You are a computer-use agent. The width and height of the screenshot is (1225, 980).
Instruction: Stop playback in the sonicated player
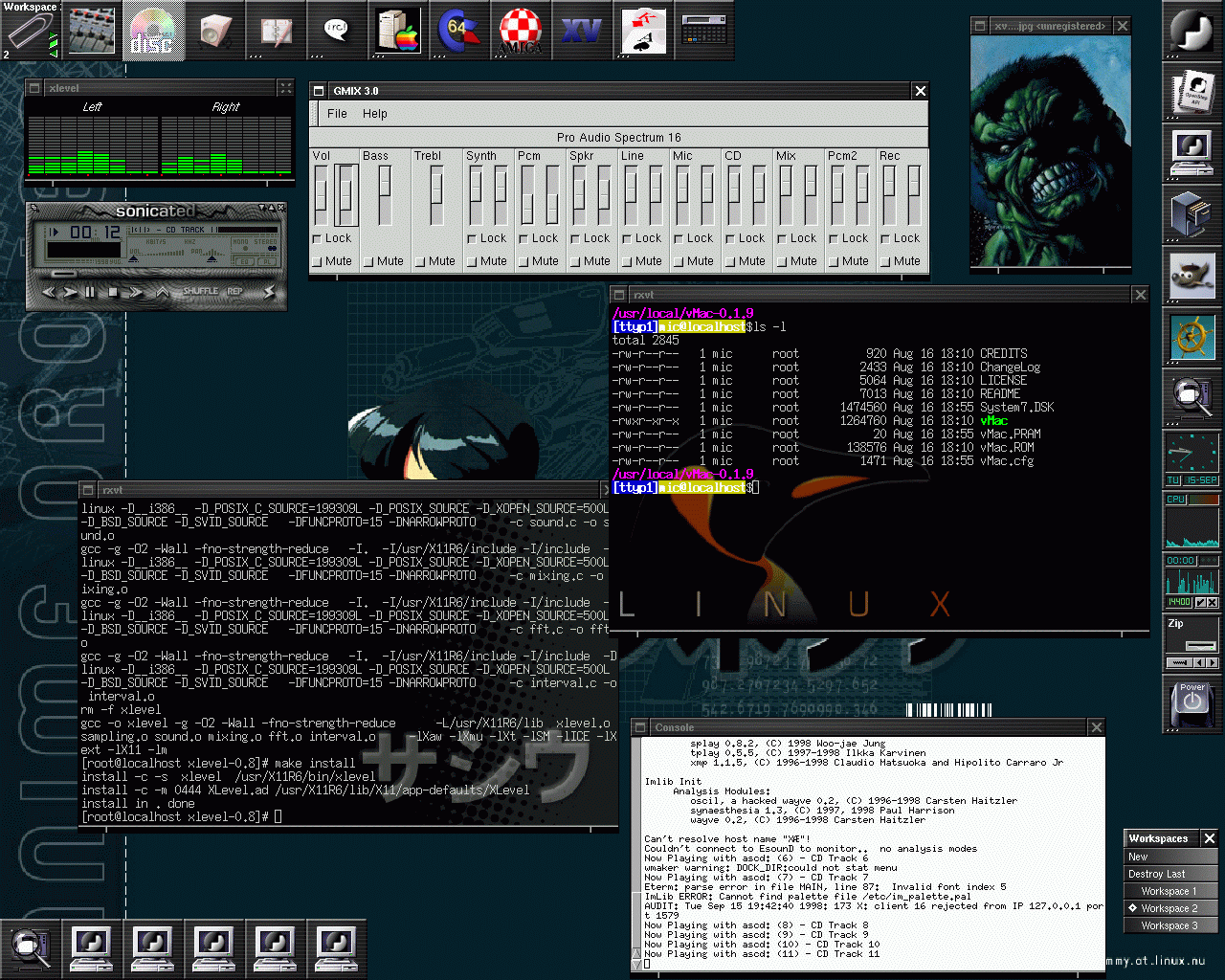(x=113, y=292)
